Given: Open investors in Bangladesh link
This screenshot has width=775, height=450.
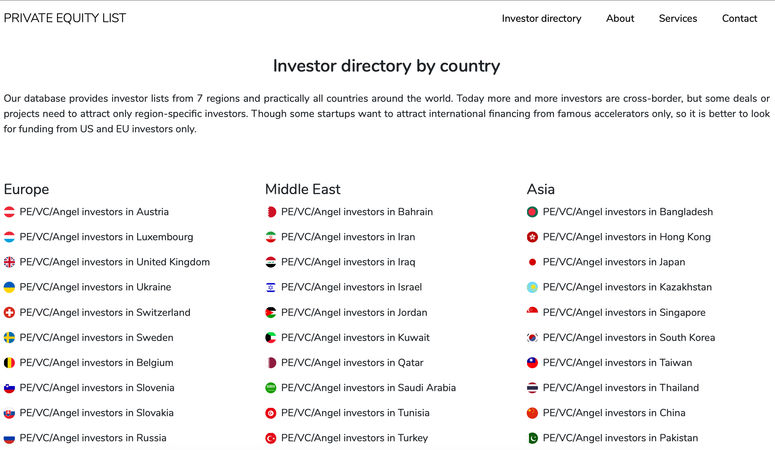Looking at the screenshot, I should coord(628,212).
